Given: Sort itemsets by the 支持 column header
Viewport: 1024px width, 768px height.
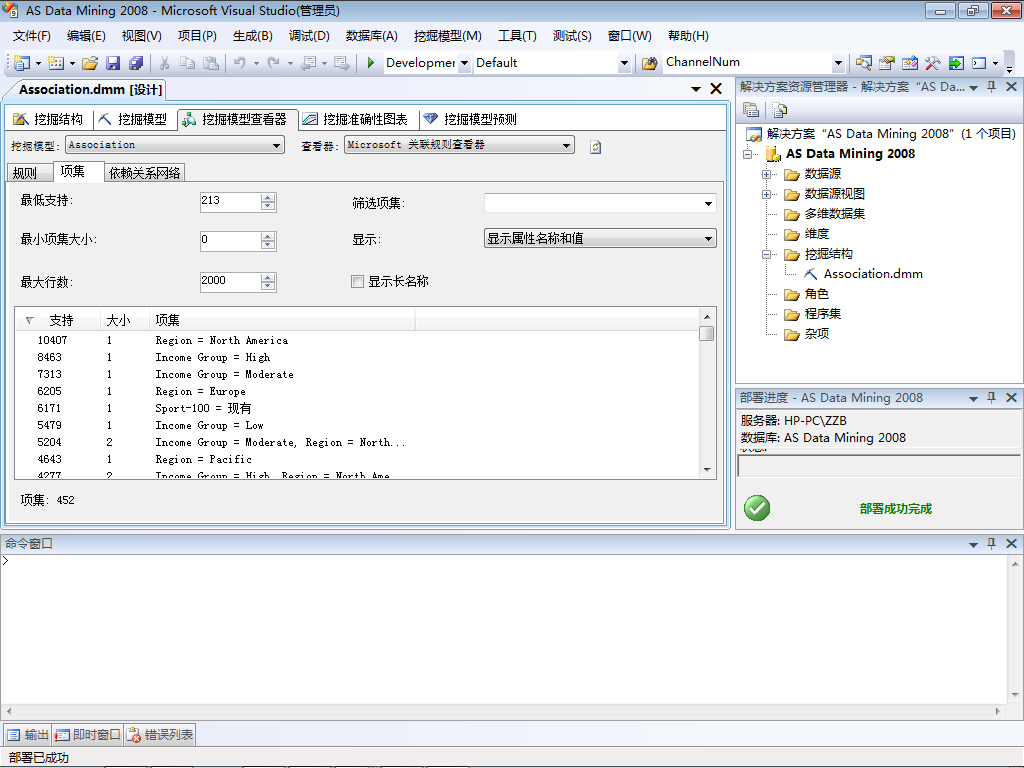Looking at the screenshot, I should [57, 320].
